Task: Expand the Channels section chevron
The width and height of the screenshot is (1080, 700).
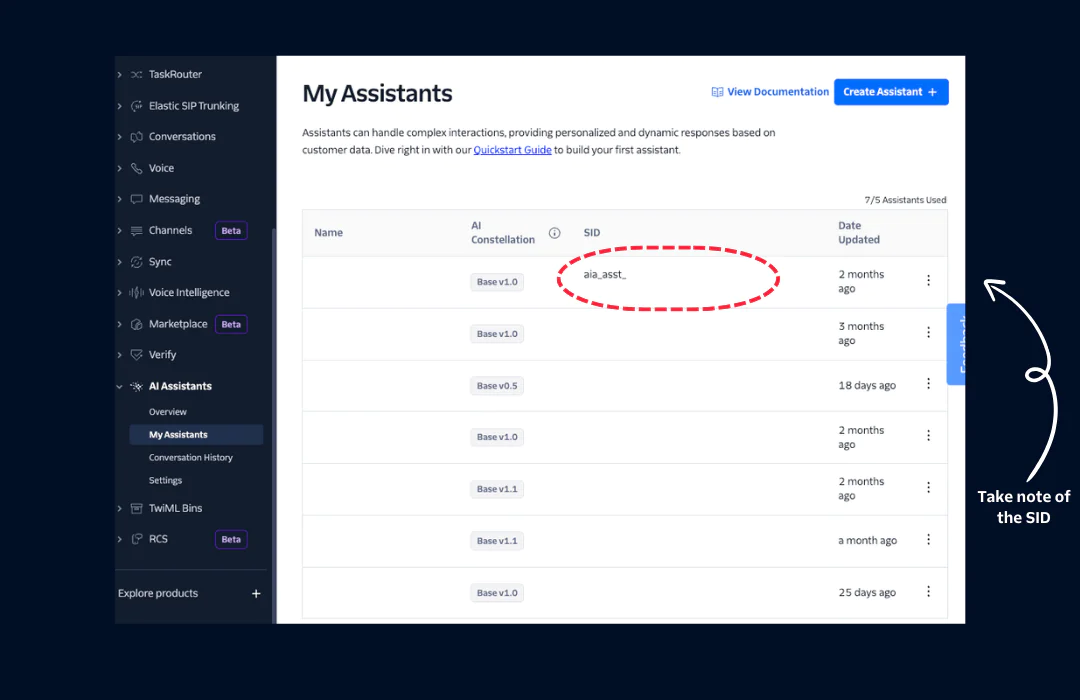Action: [x=120, y=230]
